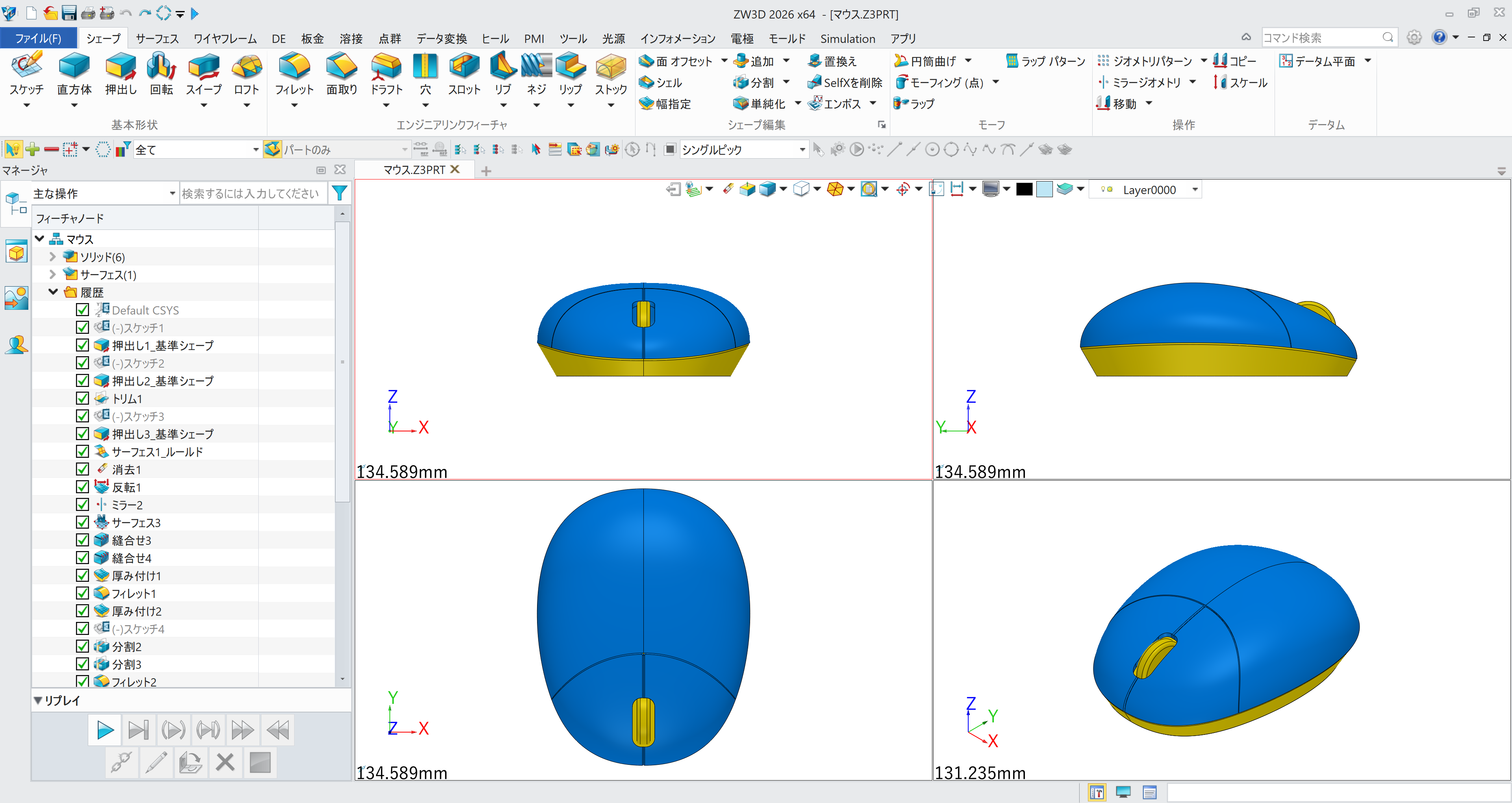1512x803 pixels.
Task: Select the ラップ wrap command
Action: coord(914,104)
